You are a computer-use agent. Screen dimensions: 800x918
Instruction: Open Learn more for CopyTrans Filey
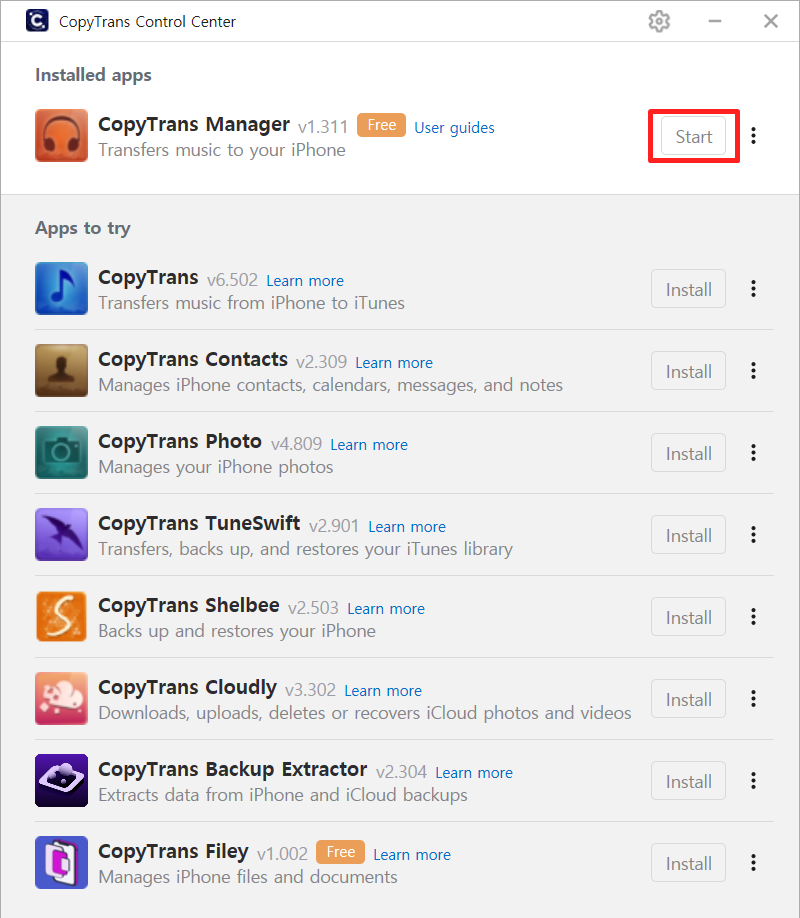(x=412, y=854)
